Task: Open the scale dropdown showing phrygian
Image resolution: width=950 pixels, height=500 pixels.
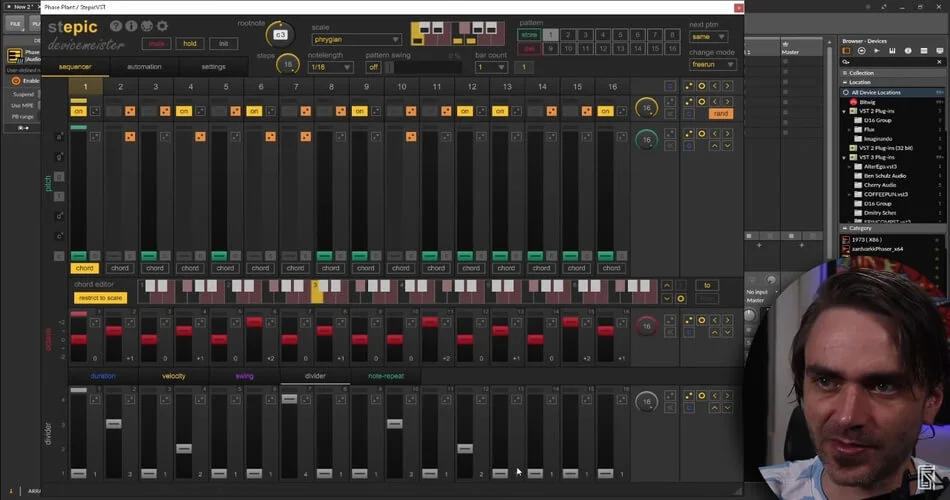Action: pos(356,39)
